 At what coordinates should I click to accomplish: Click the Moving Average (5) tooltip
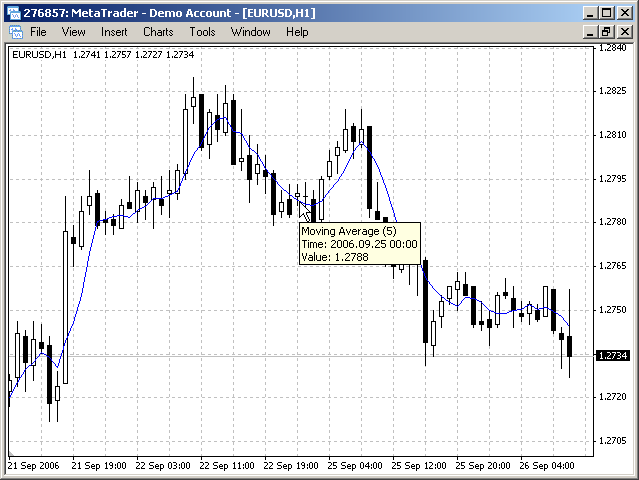coord(359,244)
